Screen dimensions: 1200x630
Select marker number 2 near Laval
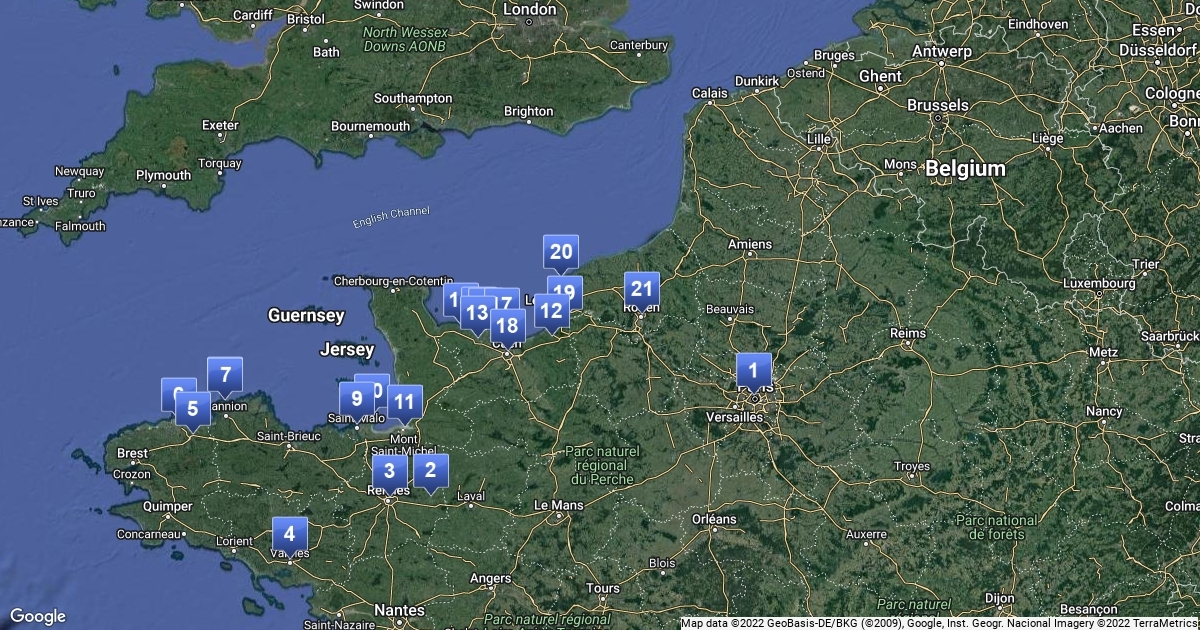pyautogui.click(x=431, y=470)
